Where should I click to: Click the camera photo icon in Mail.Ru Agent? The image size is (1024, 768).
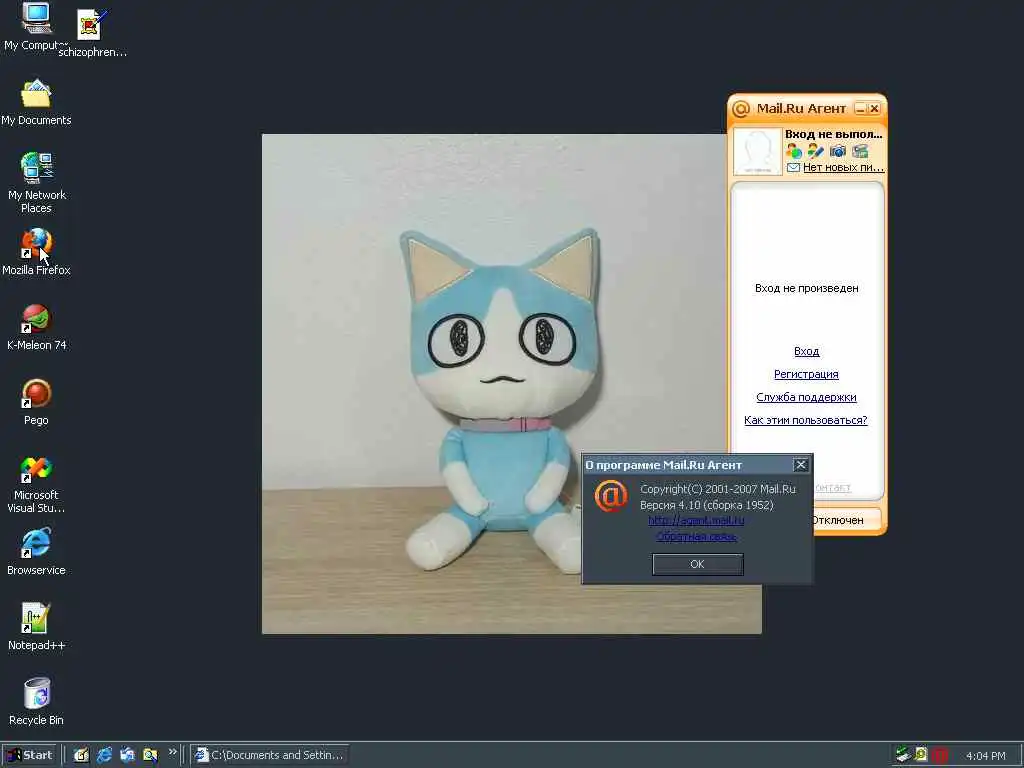point(838,151)
